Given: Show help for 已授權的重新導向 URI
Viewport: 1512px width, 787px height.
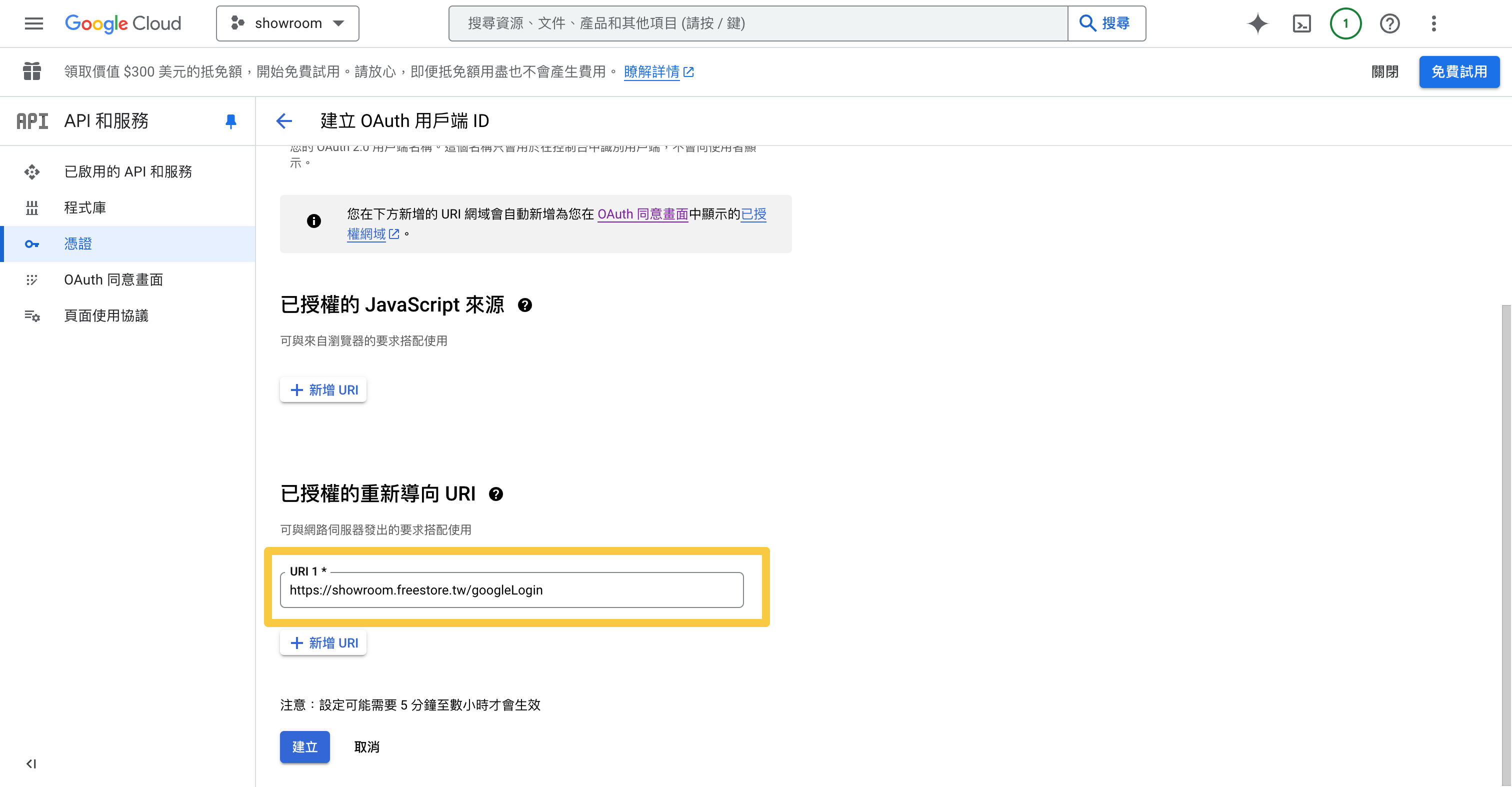Looking at the screenshot, I should [496, 494].
